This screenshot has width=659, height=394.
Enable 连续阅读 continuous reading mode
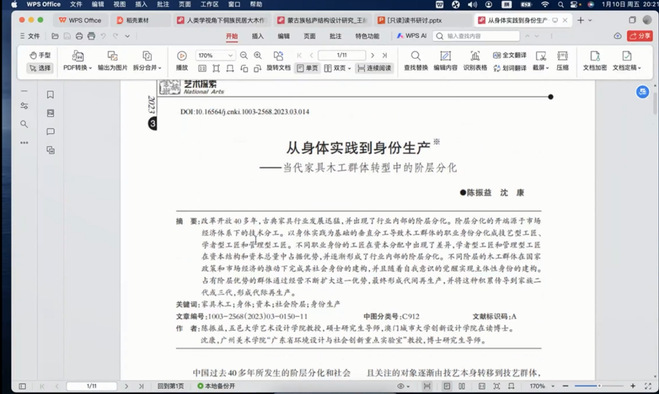click(374, 68)
